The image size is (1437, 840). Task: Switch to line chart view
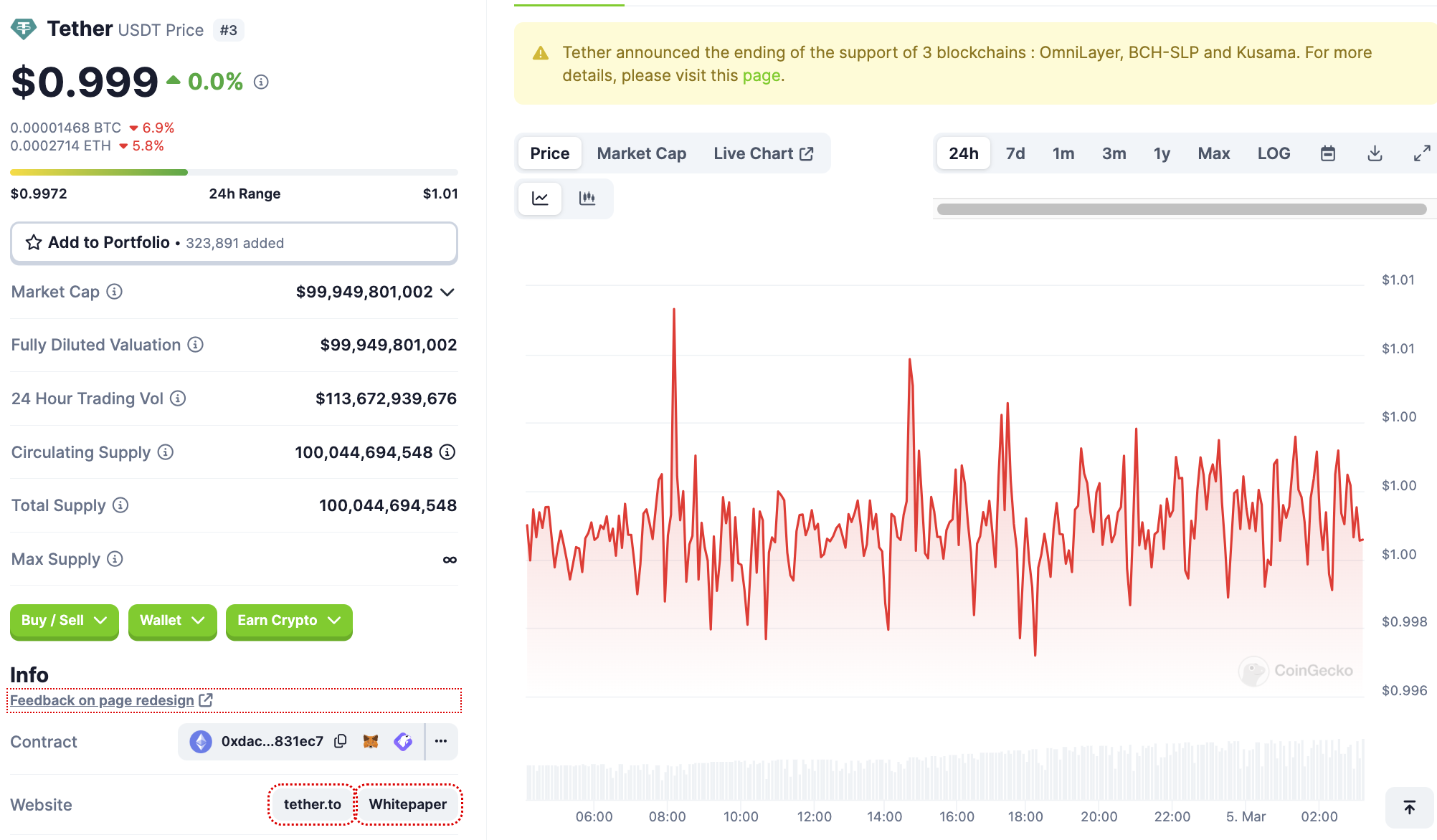[x=540, y=199]
